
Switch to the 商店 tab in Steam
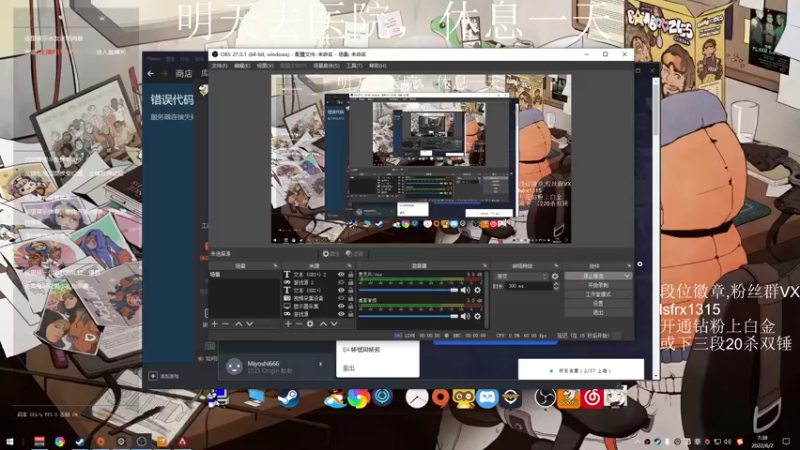pos(184,74)
